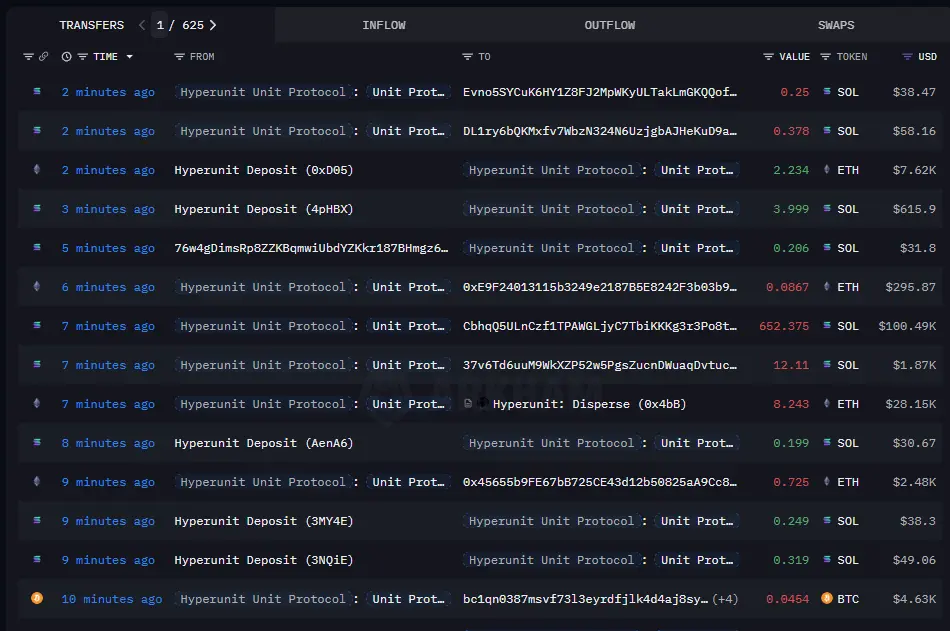Click the $100.49K USD amount
Viewport: 950px width, 631px height.
coord(907,326)
